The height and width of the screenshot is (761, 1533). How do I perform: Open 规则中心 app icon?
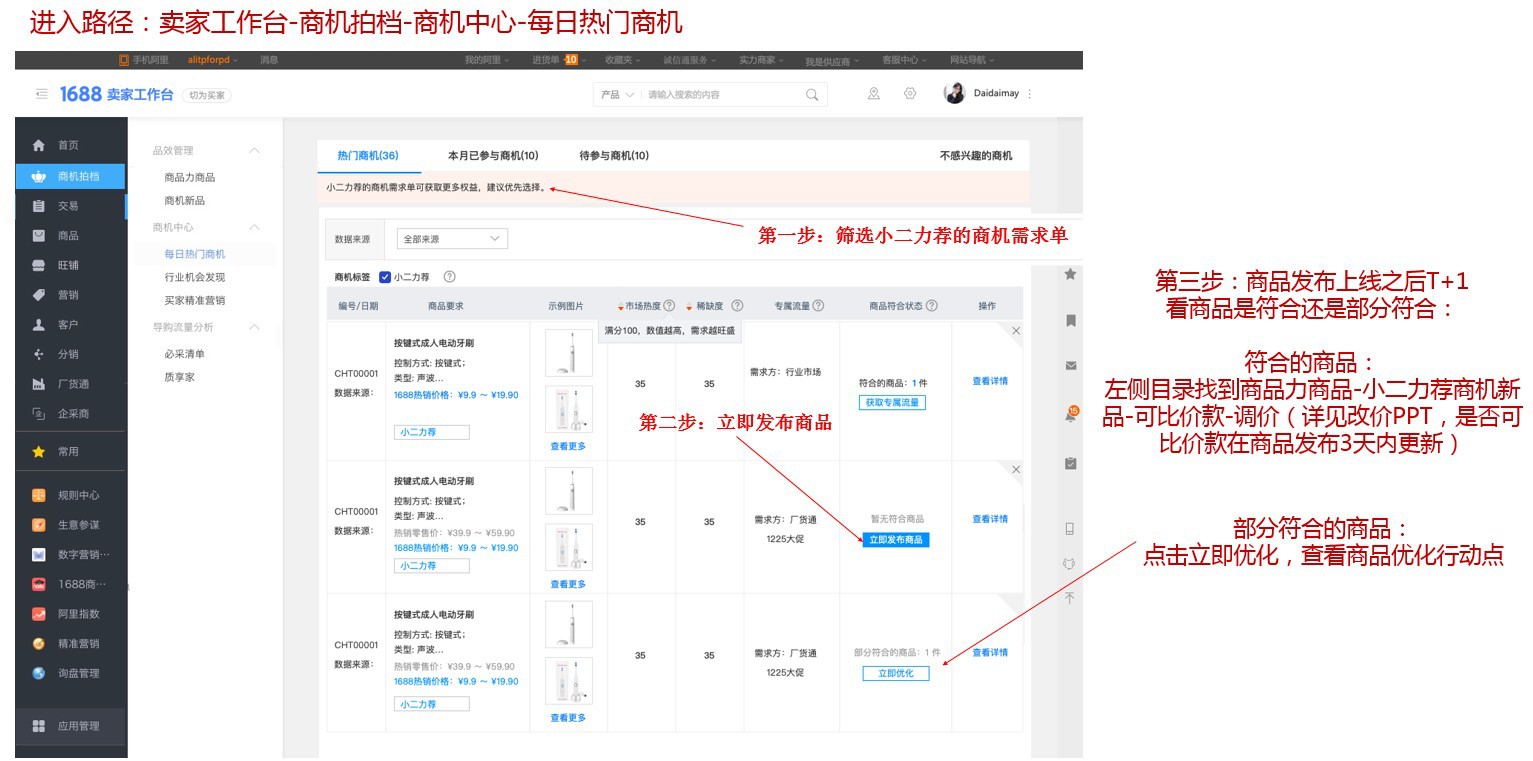[39, 496]
